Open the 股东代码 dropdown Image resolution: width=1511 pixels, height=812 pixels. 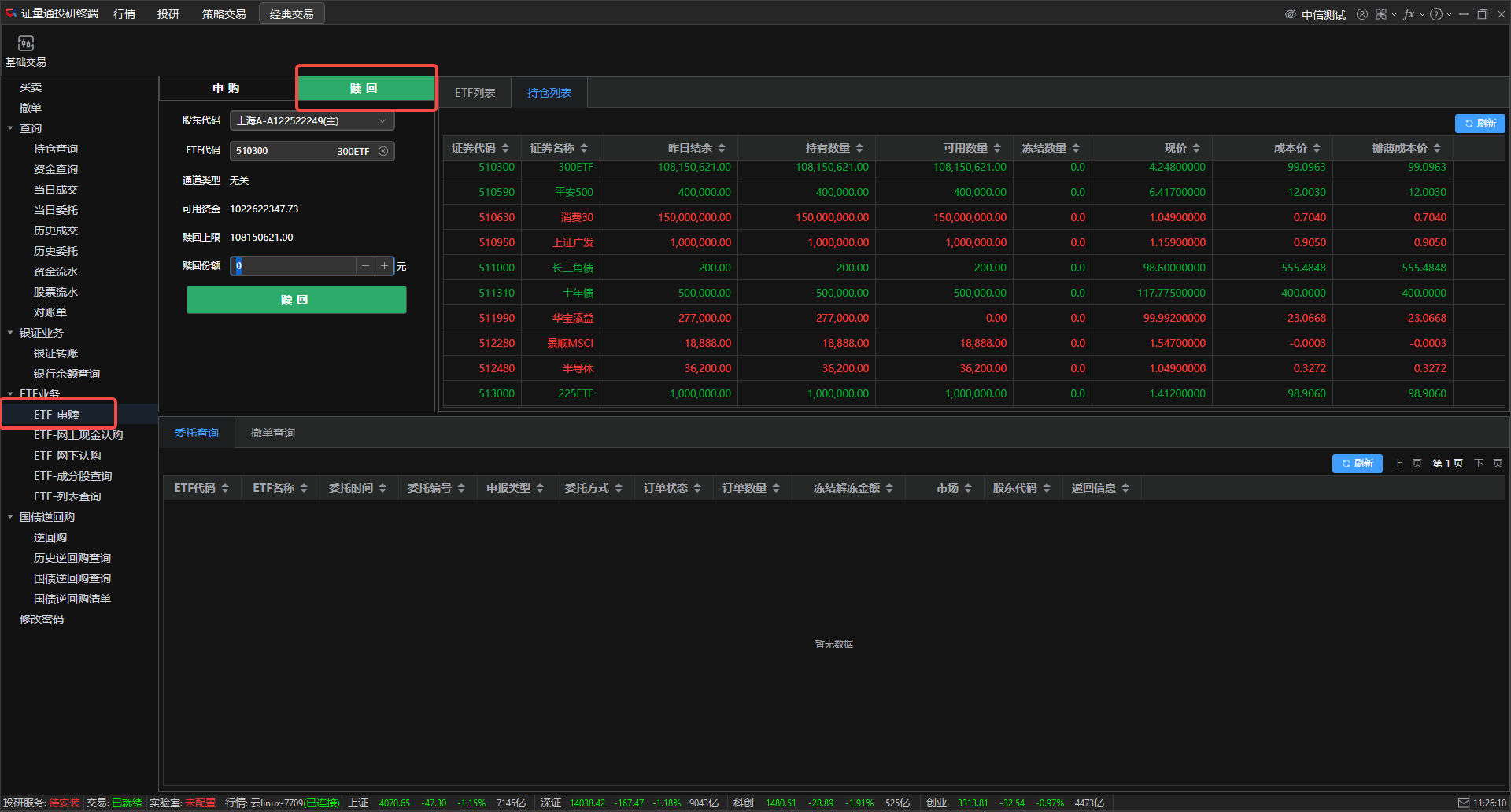point(382,120)
